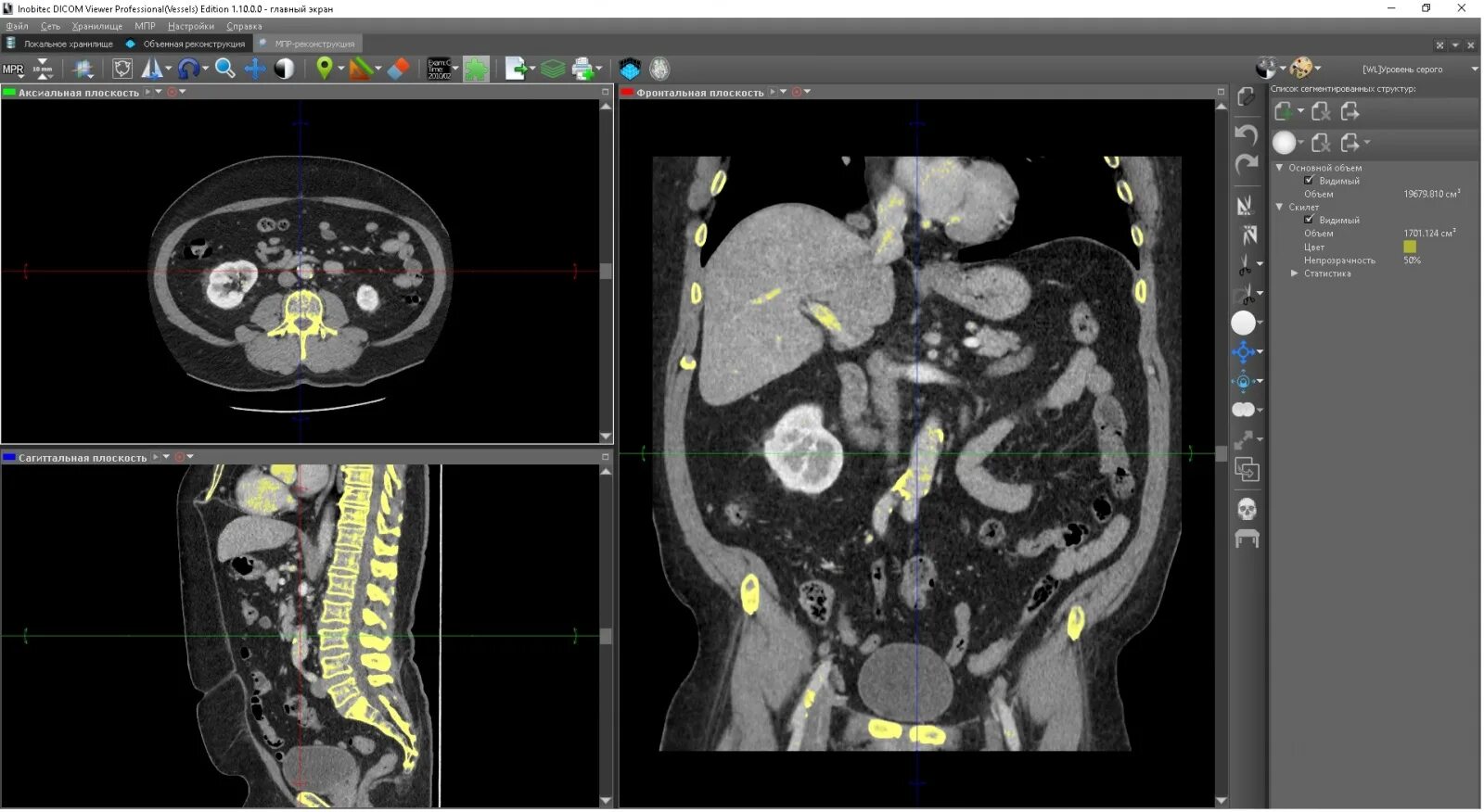This screenshot has width=1484, height=812.
Task: Choose the window/level contrast tool
Action: tap(285, 69)
